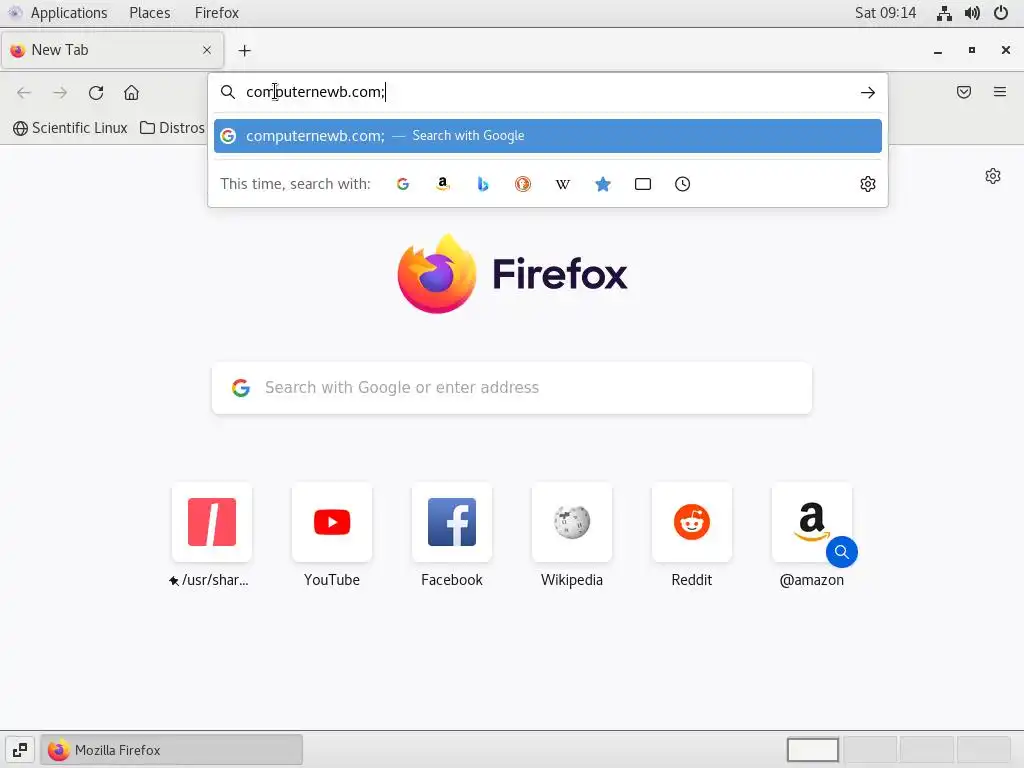Reload the current page
The width and height of the screenshot is (1024, 768).
[96, 93]
